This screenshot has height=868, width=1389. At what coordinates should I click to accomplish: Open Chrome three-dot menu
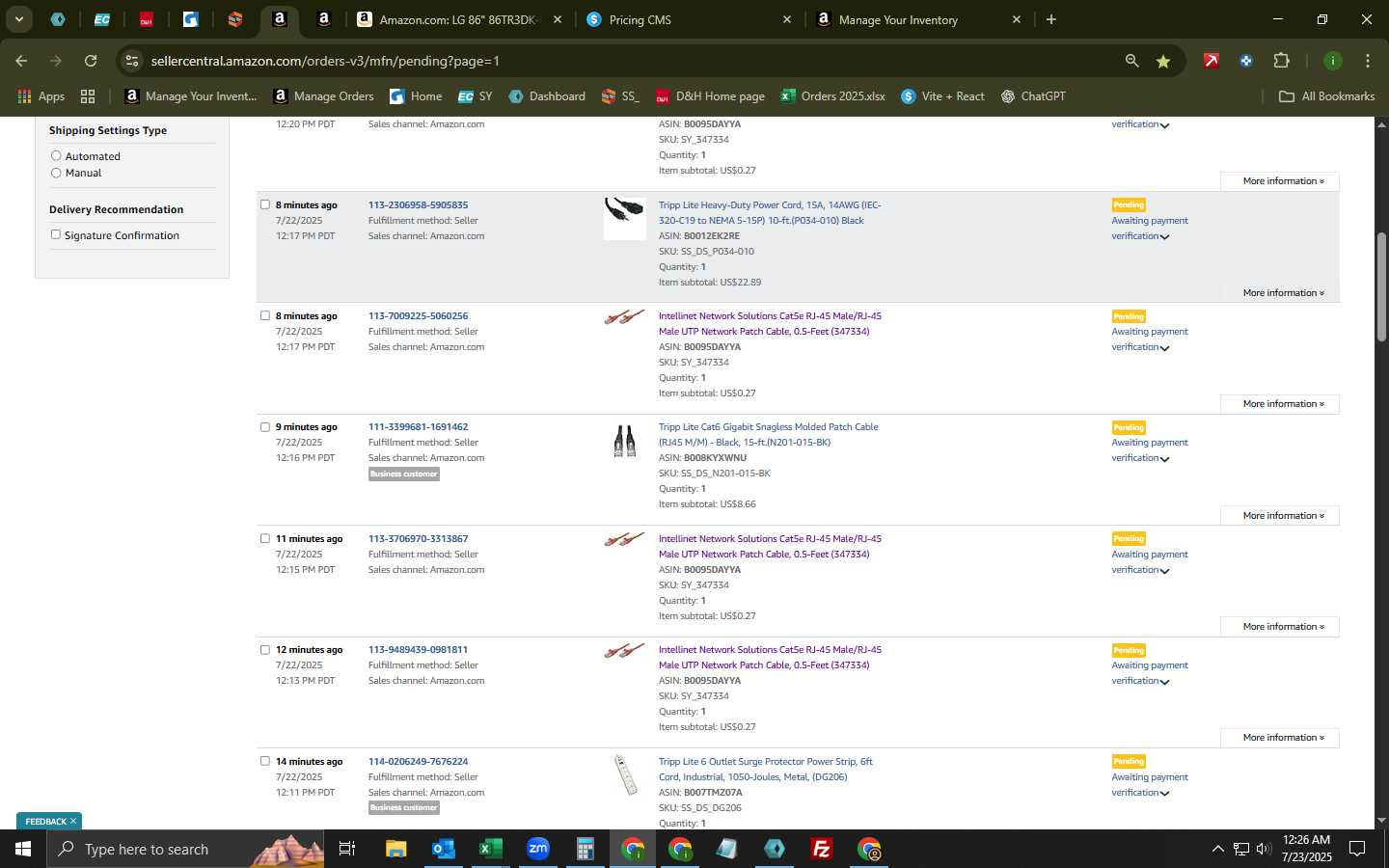point(1367,61)
